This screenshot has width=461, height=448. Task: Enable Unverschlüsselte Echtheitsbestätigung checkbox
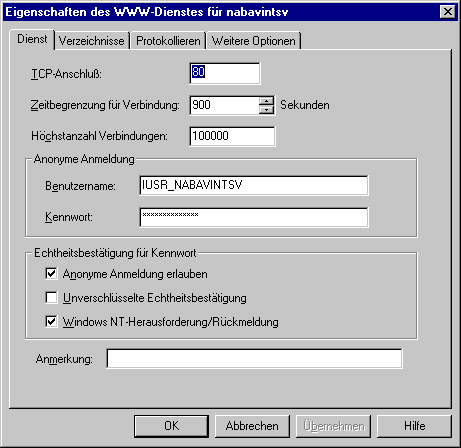pos(51,298)
